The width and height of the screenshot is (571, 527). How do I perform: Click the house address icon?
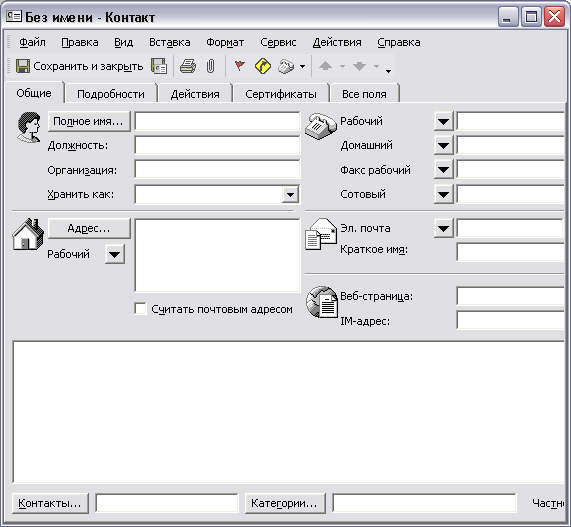point(28,235)
